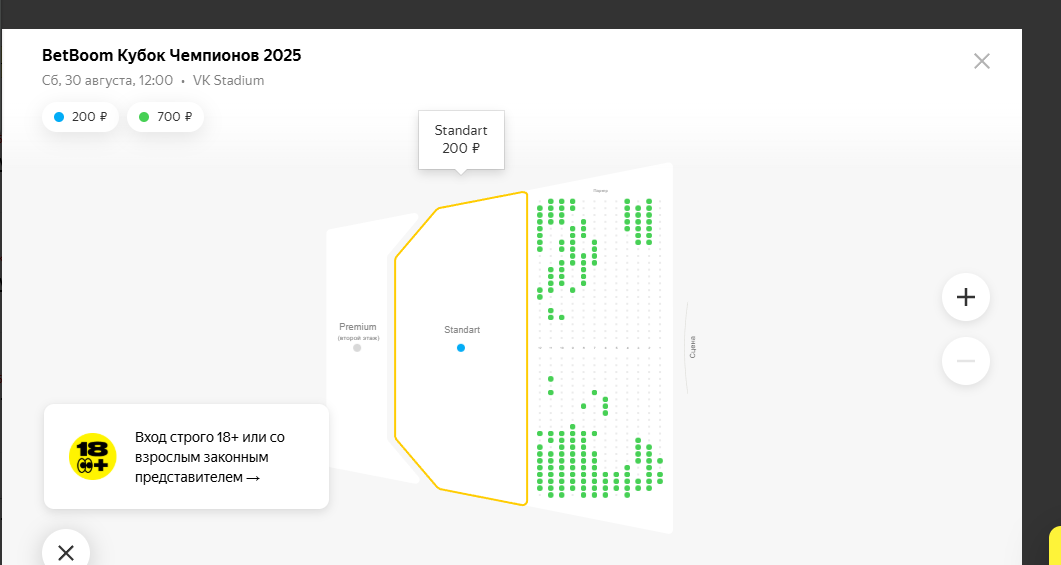Click the Premium sector label
Image resolution: width=1061 pixels, height=565 pixels.
358,327
